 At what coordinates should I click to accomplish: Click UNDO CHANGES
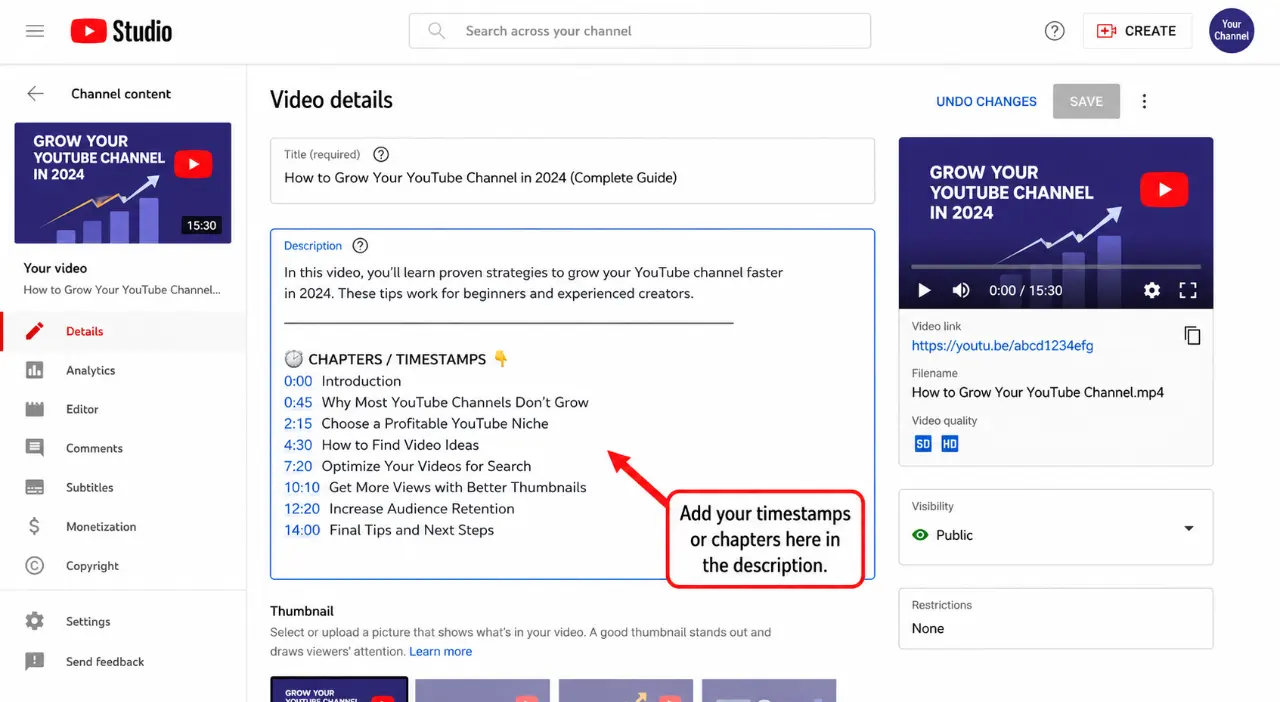tap(986, 101)
